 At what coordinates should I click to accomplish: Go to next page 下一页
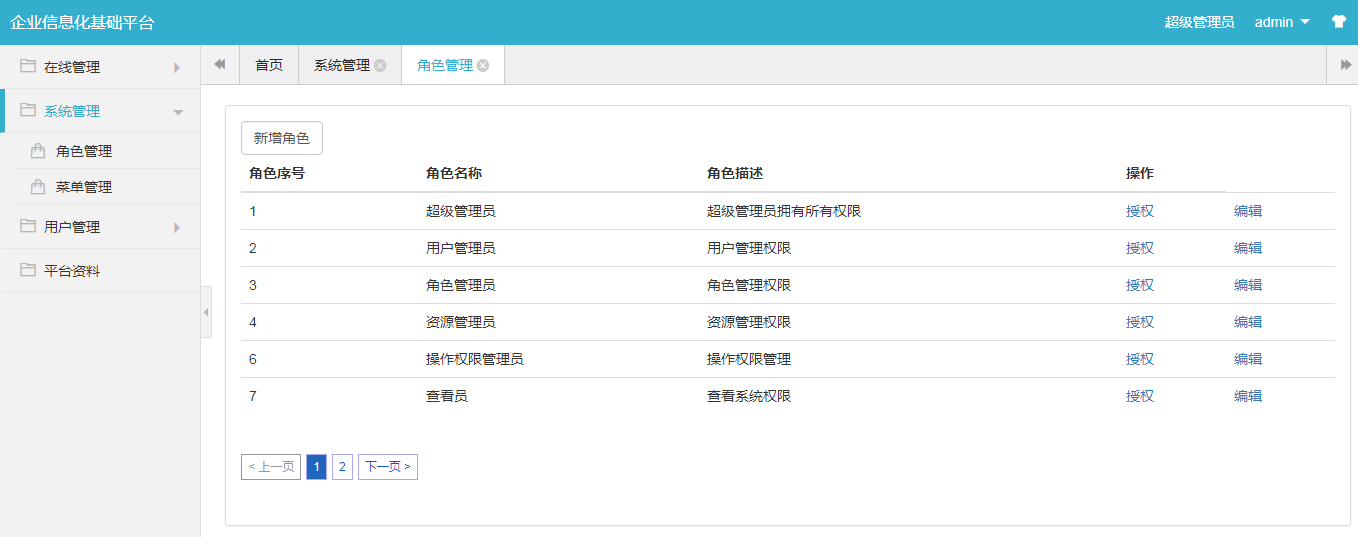(388, 467)
